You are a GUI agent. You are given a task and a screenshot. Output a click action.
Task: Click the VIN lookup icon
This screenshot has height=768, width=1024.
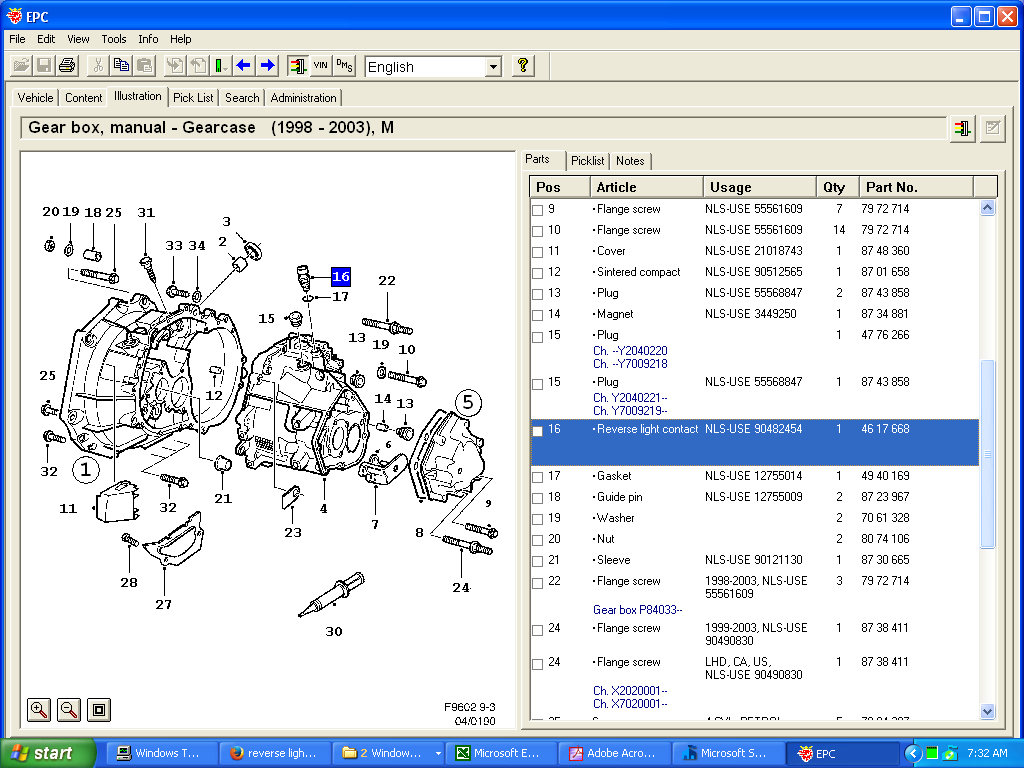click(x=321, y=64)
